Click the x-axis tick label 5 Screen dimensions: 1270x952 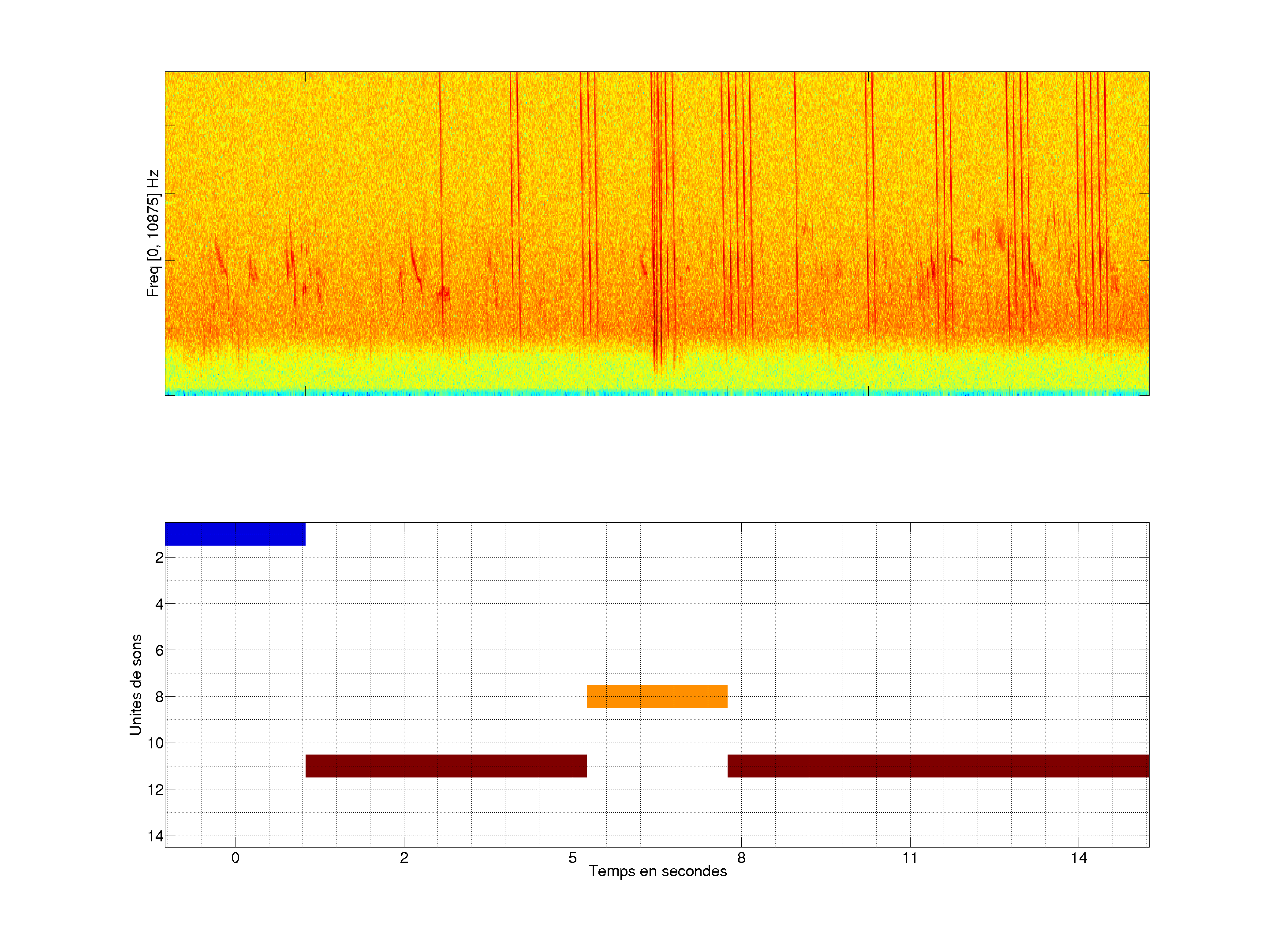click(572, 858)
